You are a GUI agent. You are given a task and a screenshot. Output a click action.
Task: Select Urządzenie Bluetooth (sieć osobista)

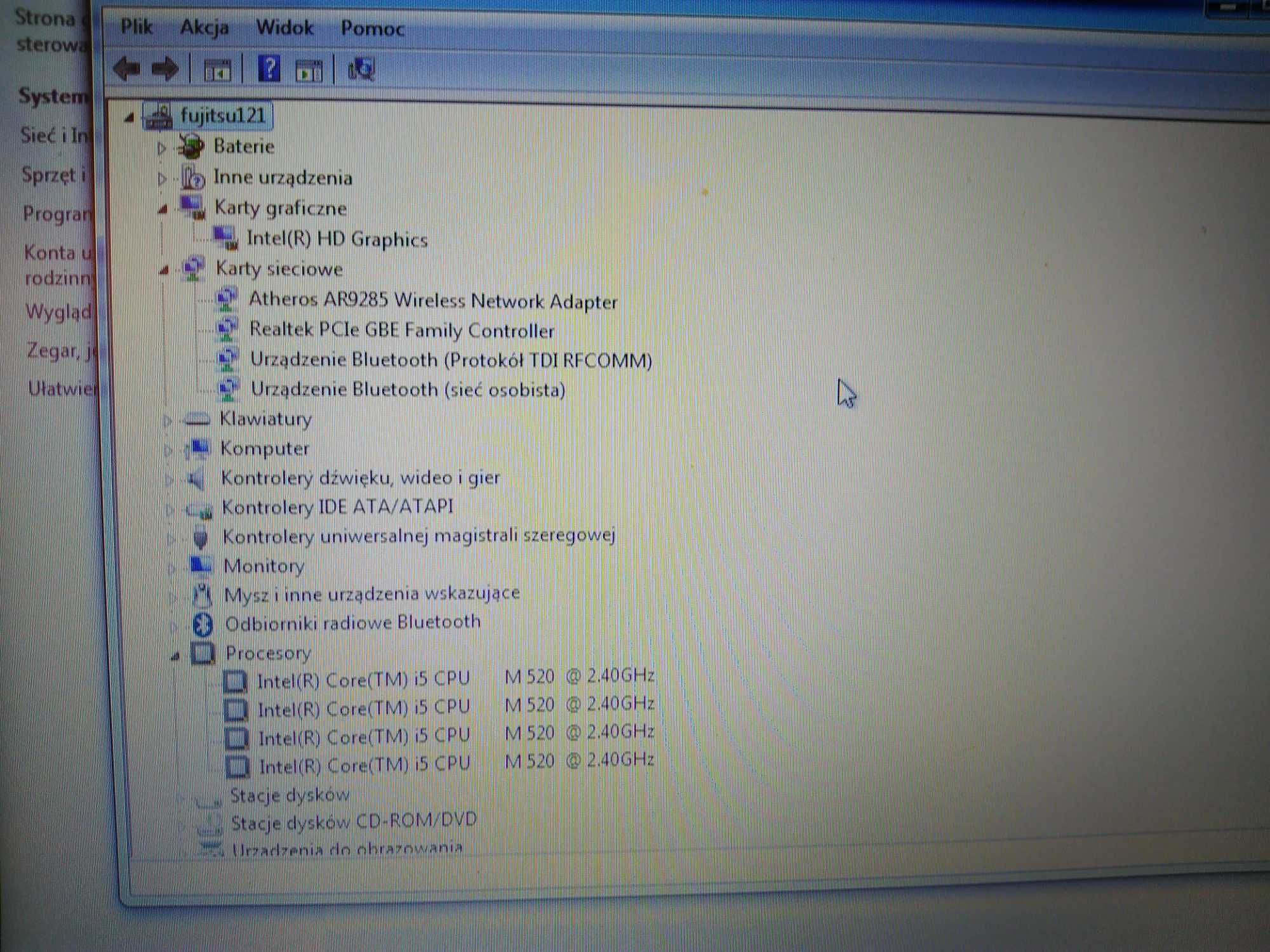click(408, 389)
